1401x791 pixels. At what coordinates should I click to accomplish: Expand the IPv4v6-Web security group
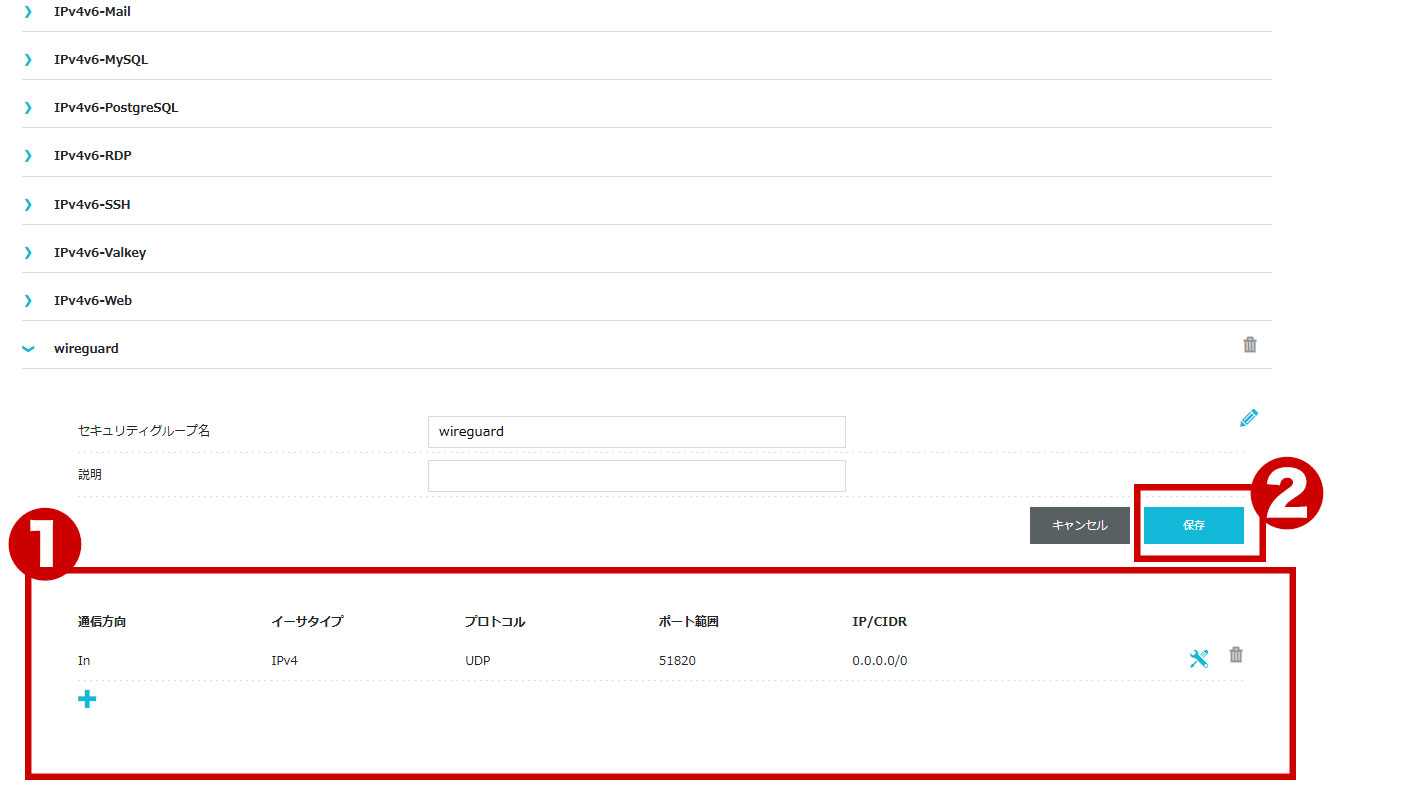coord(28,301)
